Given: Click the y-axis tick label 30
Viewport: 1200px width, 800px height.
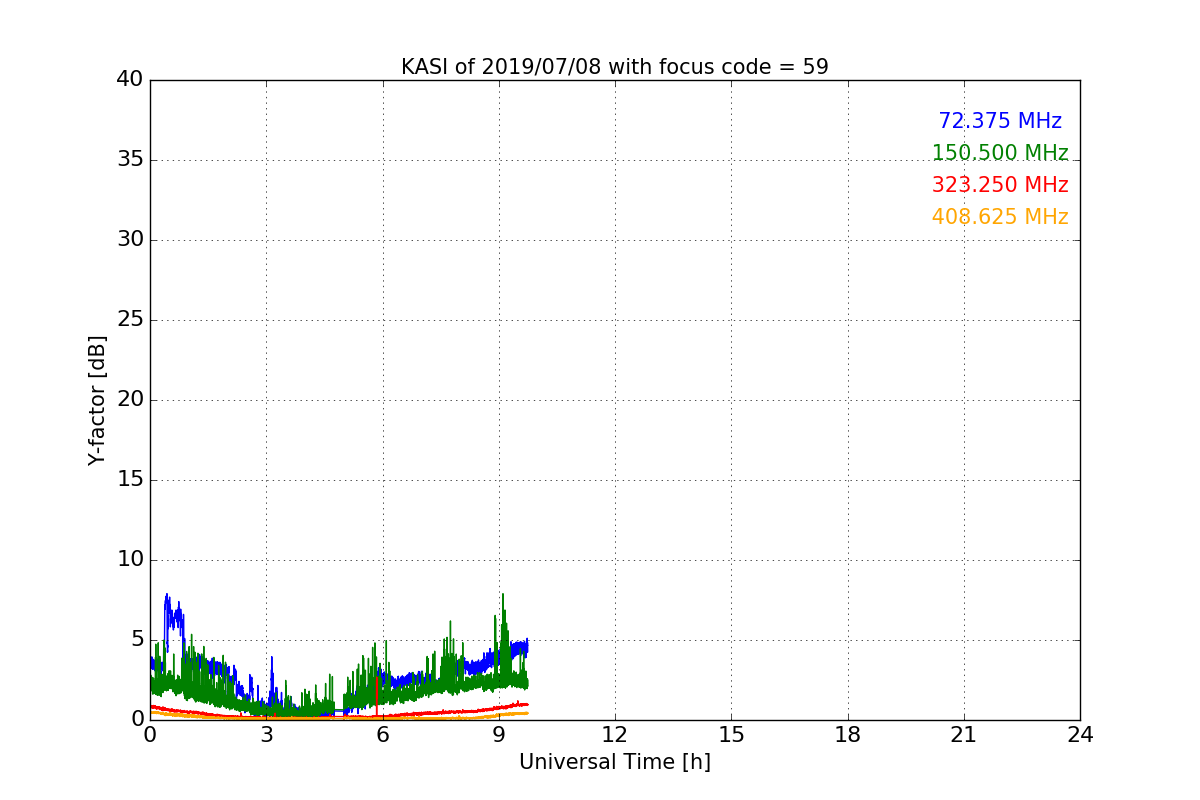Looking at the screenshot, I should tap(129, 240).
